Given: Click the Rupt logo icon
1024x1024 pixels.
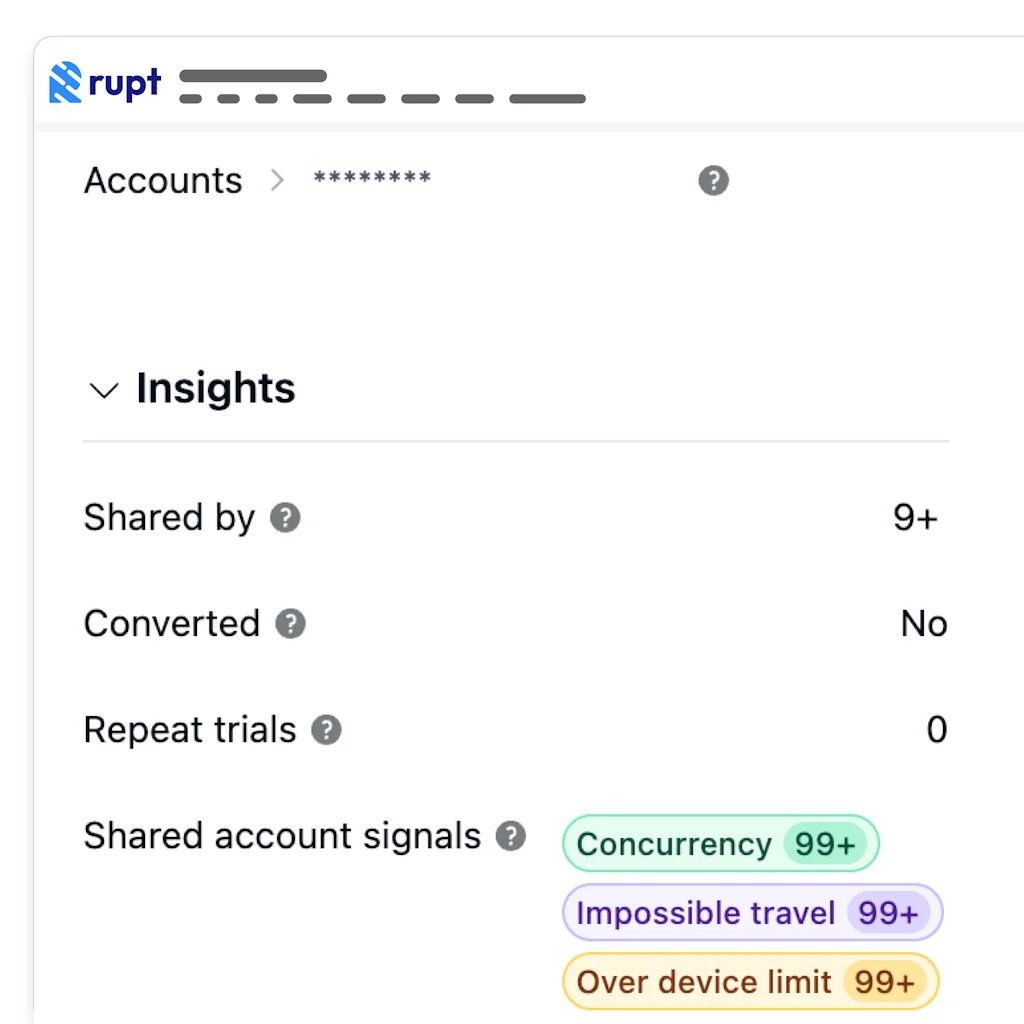Looking at the screenshot, I should [x=65, y=84].
